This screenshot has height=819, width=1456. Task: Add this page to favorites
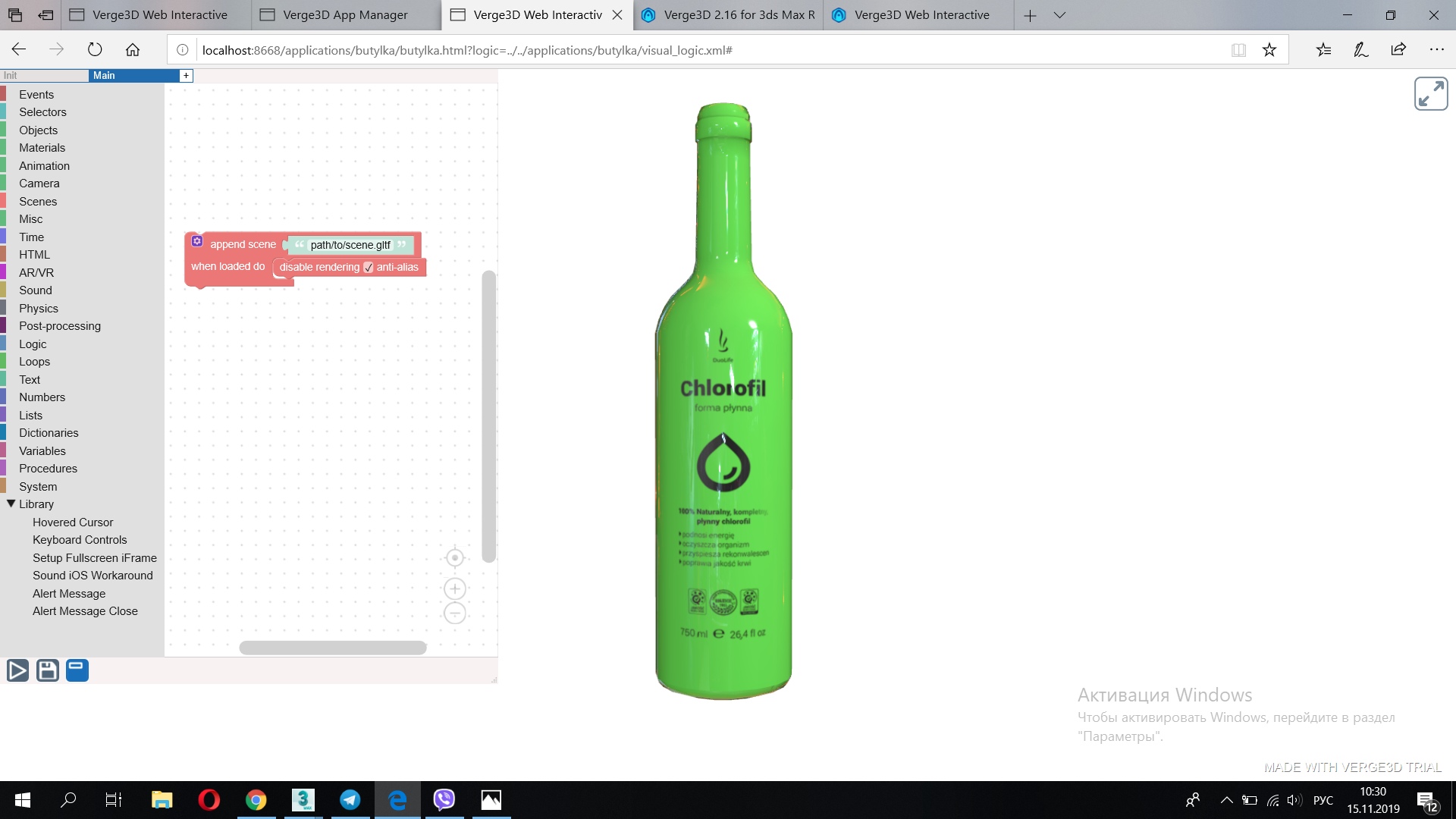tap(1269, 50)
